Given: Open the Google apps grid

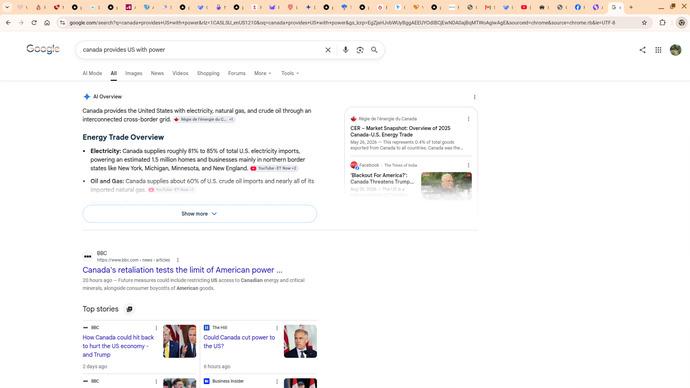Looking at the screenshot, I should (x=658, y=50).
